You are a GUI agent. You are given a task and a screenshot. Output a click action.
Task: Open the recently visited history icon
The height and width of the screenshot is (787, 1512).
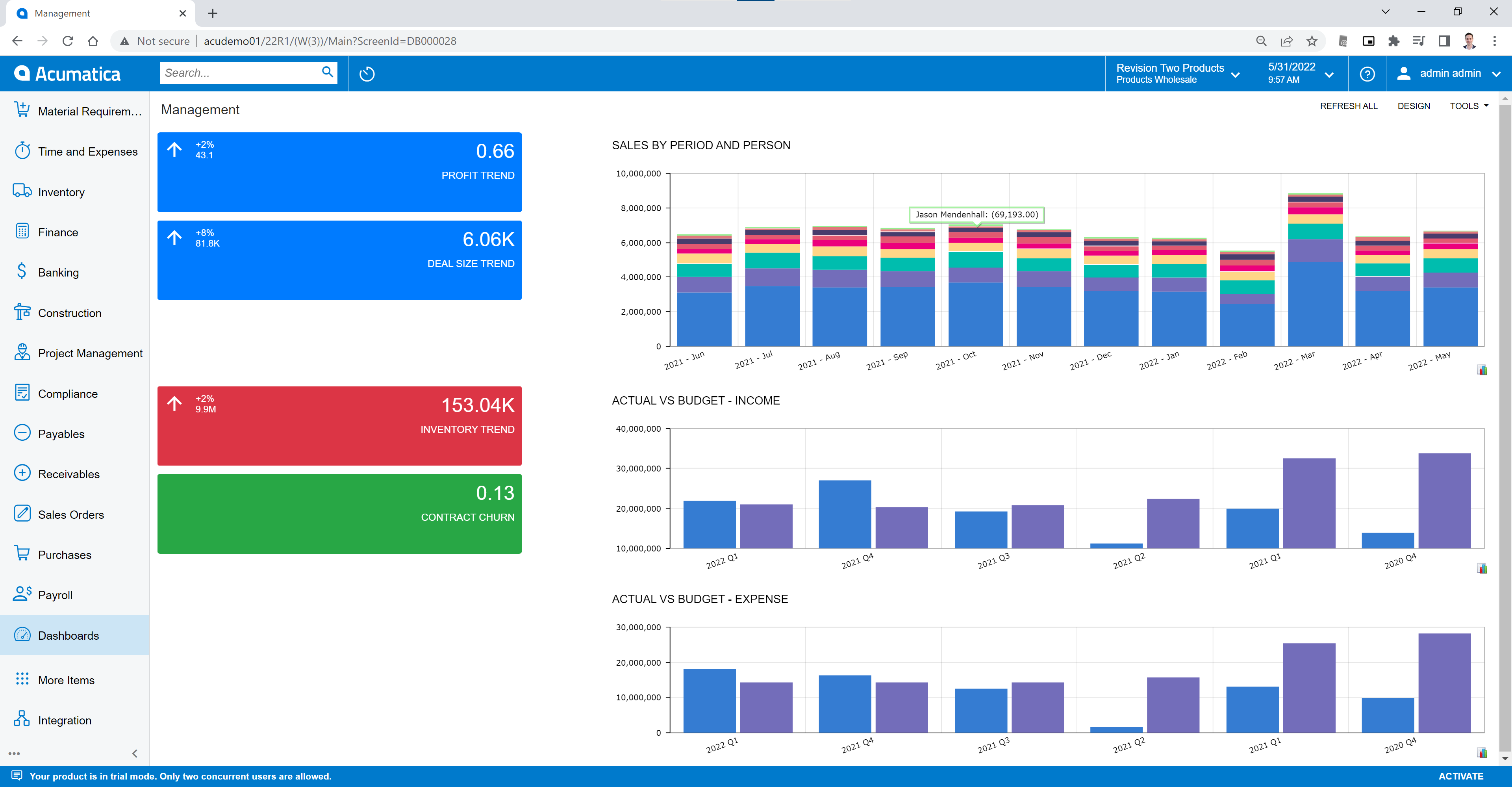point(367,73)
